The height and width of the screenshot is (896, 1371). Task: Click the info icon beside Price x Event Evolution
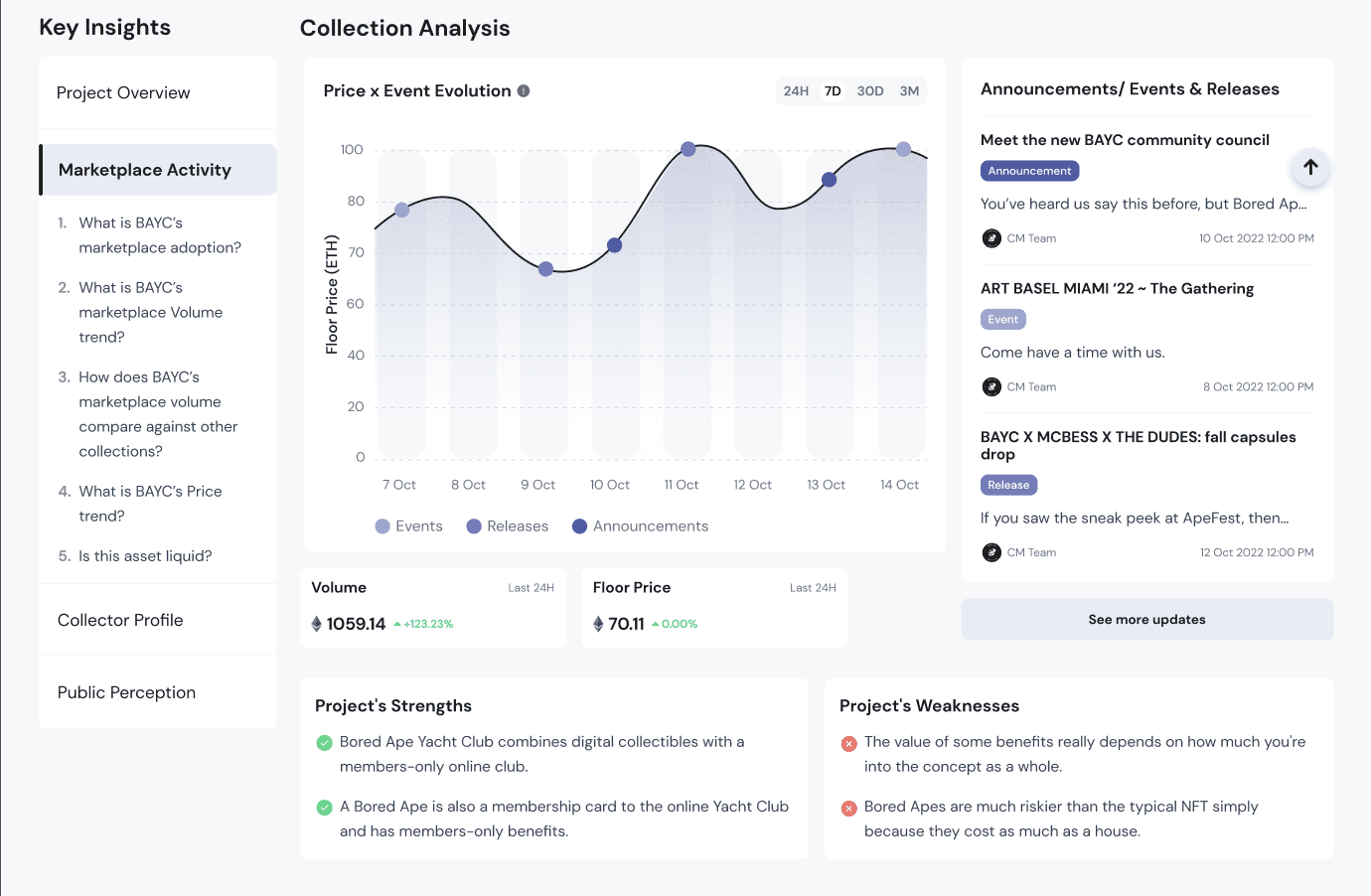click(x=524, y=90)
